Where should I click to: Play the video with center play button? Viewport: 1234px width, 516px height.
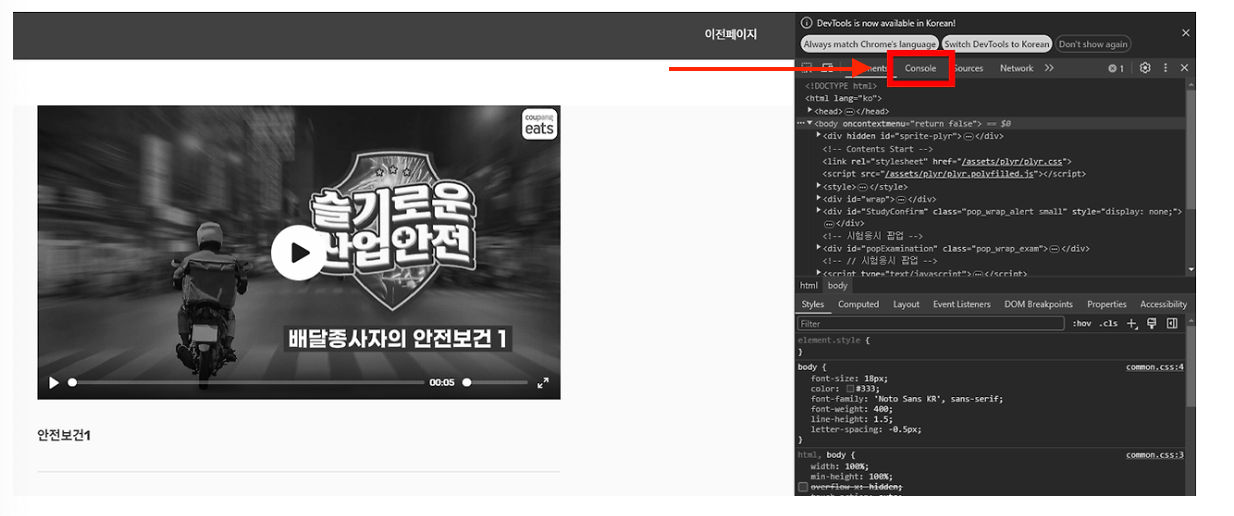299,252
